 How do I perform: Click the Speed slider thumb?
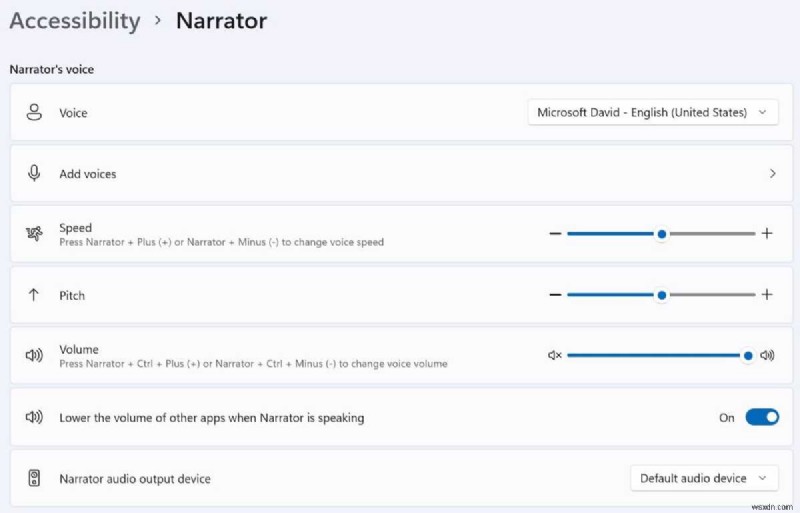662,234
